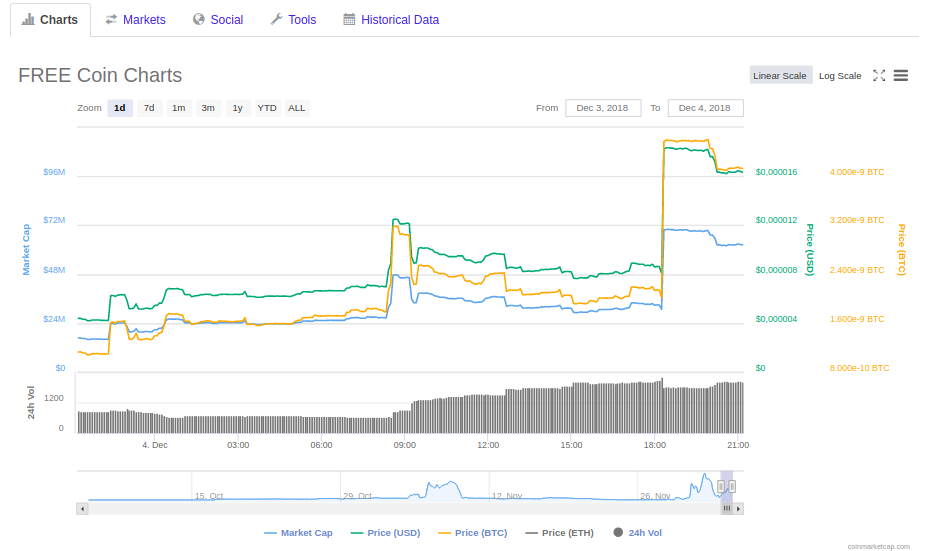Set zoom range to 3m
The image size is (927, 551).
(x=208, y=108)
